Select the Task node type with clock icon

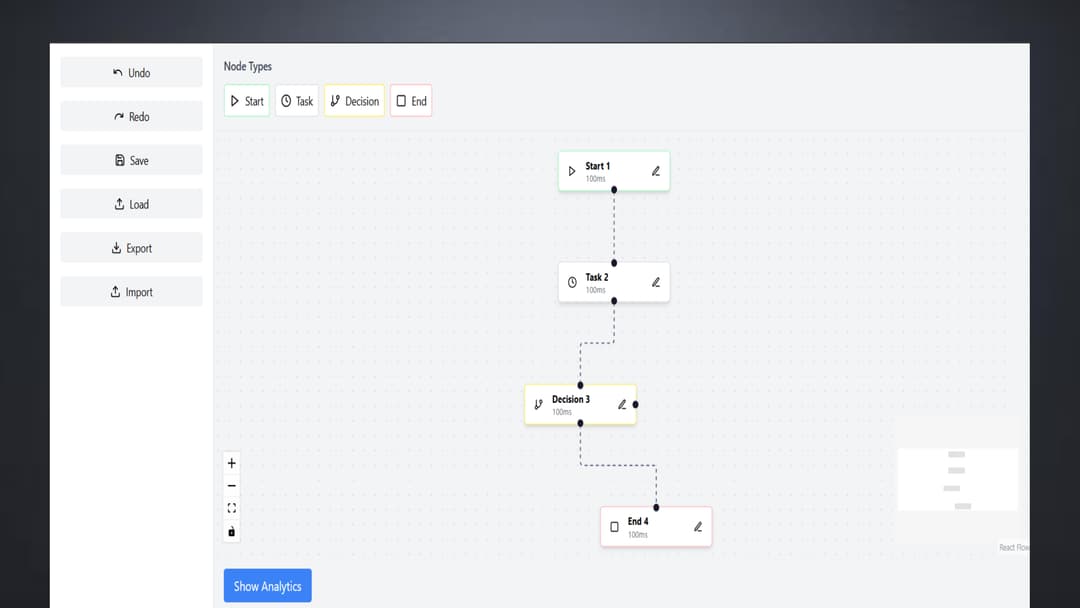(296, 100)
